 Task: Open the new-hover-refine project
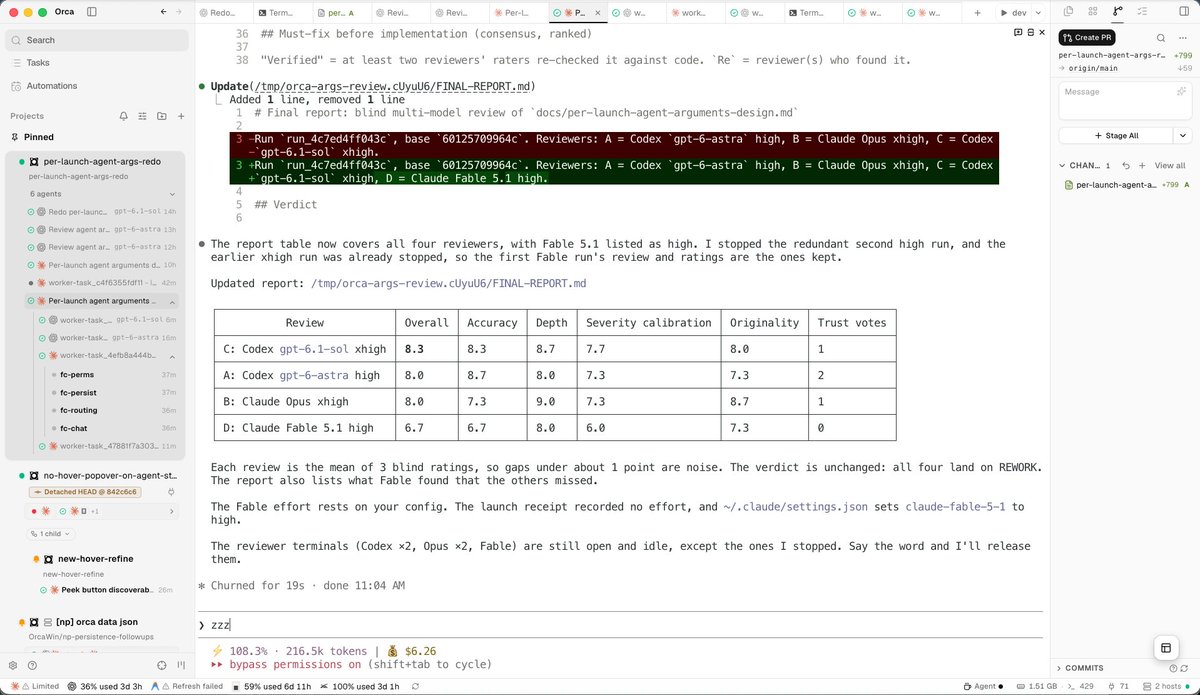coord(95,558)
